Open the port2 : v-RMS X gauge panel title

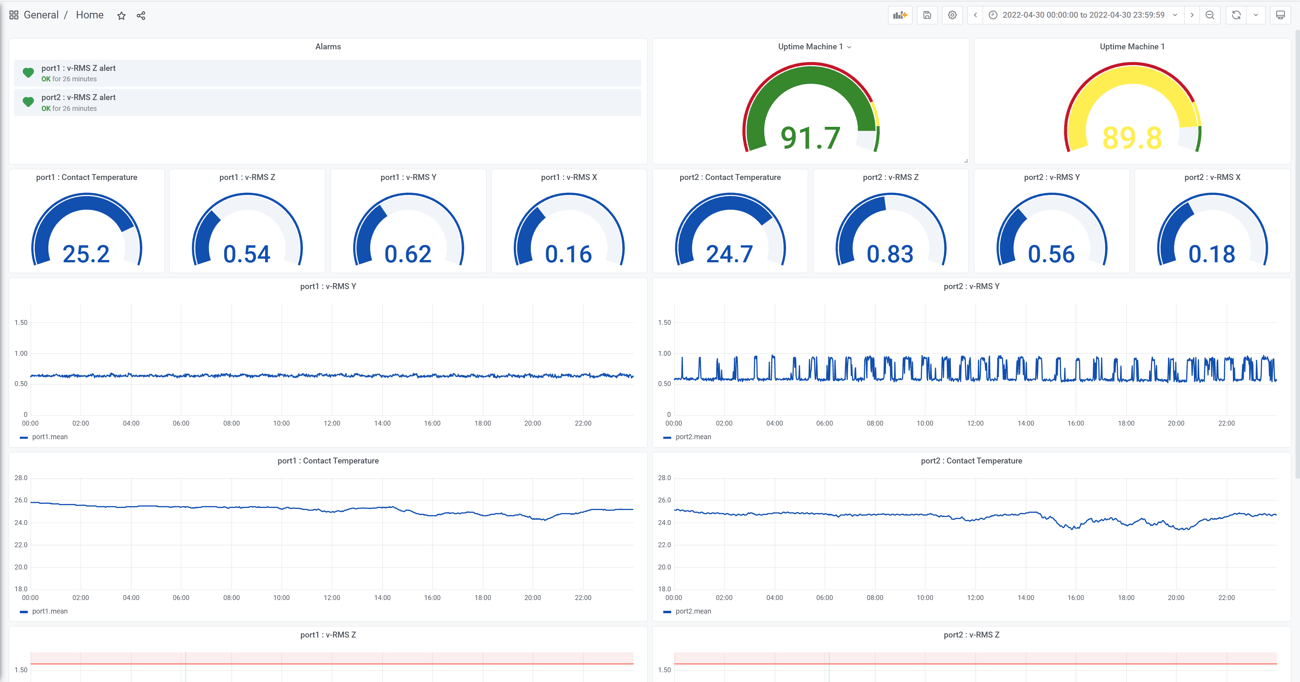pyautogui.click(x=1212, y=177)
